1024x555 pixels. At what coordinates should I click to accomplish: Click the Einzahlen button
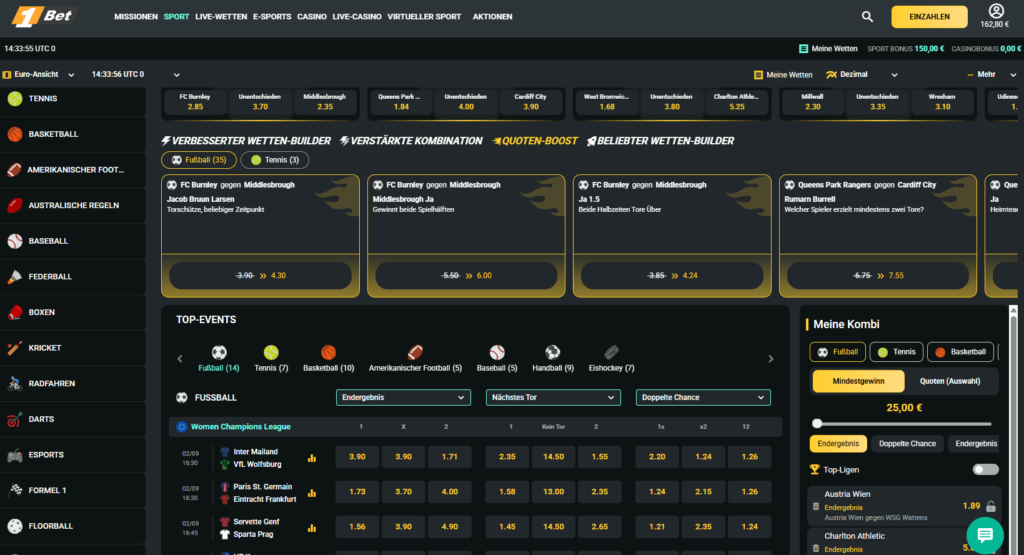pyautogui.click(x=929, y=17)
